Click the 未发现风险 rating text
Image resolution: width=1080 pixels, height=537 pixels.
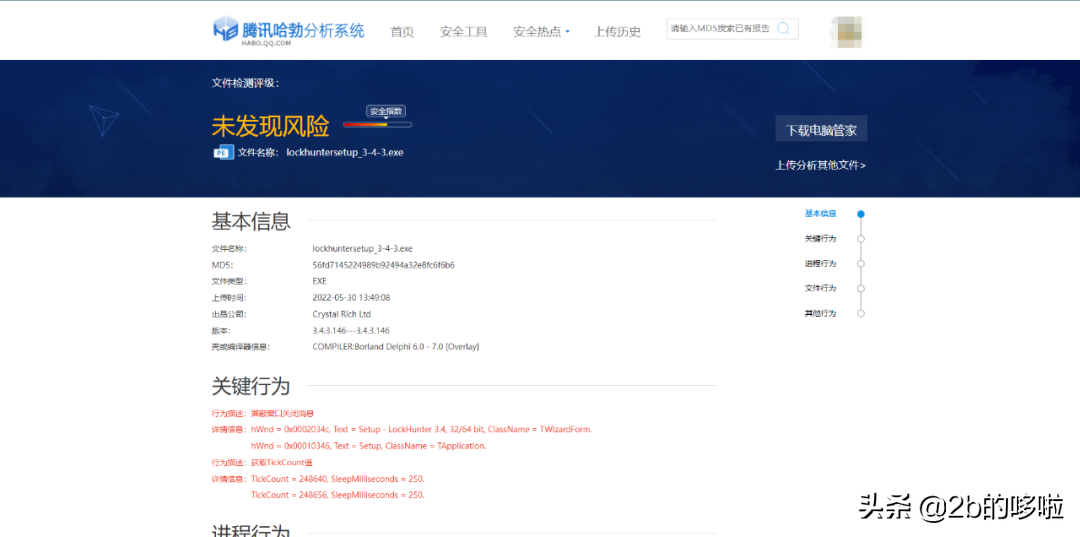(270, 126)
